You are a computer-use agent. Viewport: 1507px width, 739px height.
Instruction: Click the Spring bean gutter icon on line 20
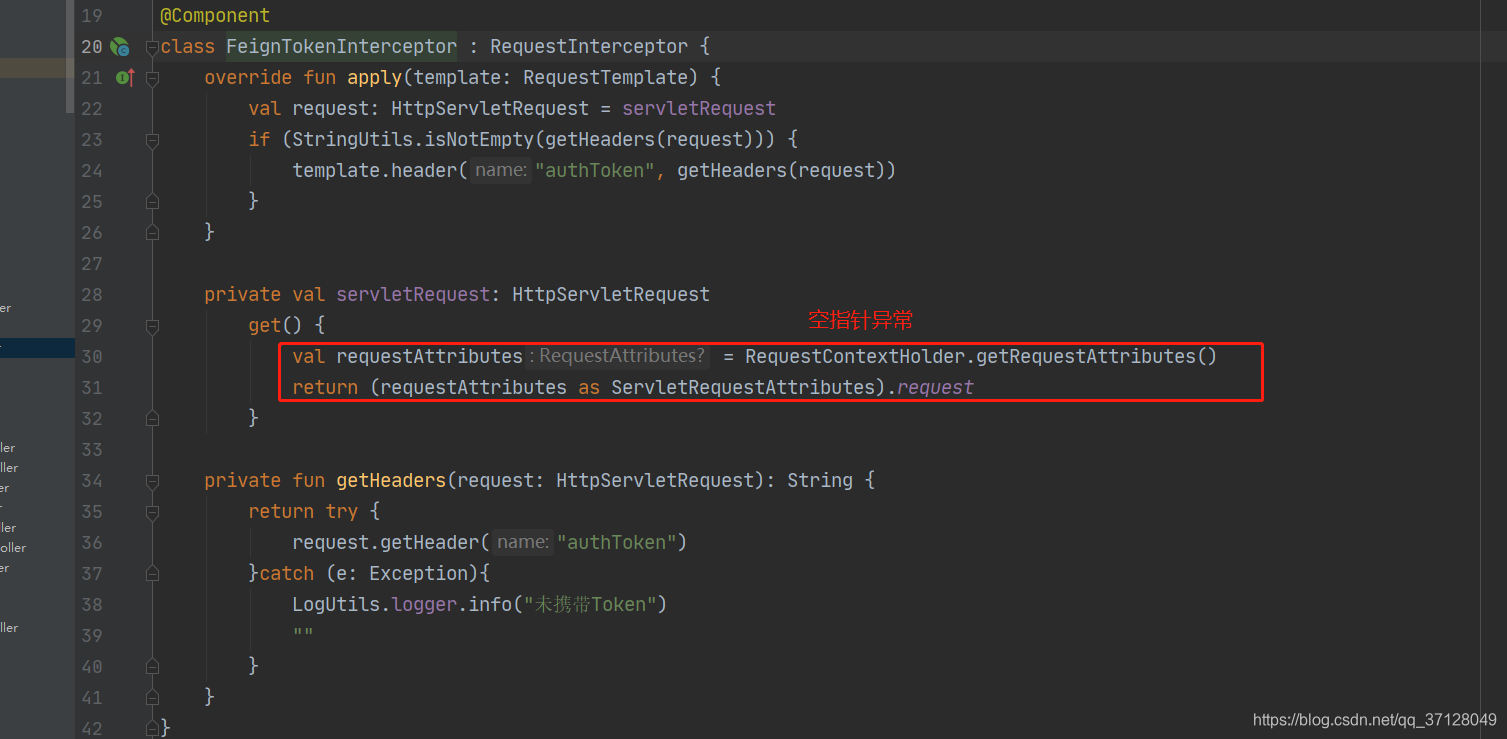119,46
